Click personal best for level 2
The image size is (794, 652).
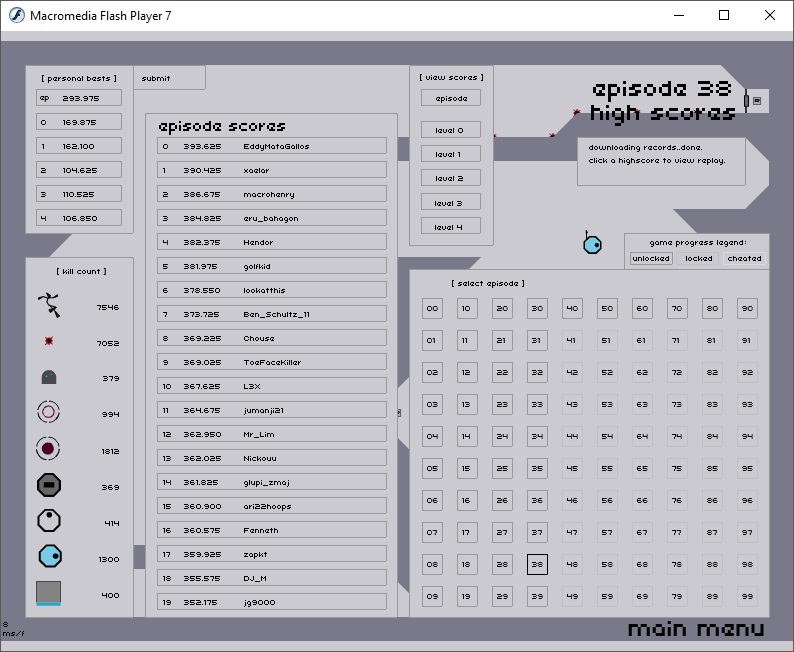click(79, 170)
